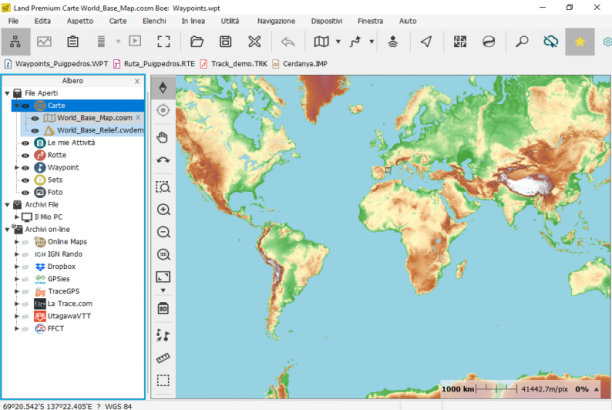Open the clipboard properties toolbar icon

73,41
